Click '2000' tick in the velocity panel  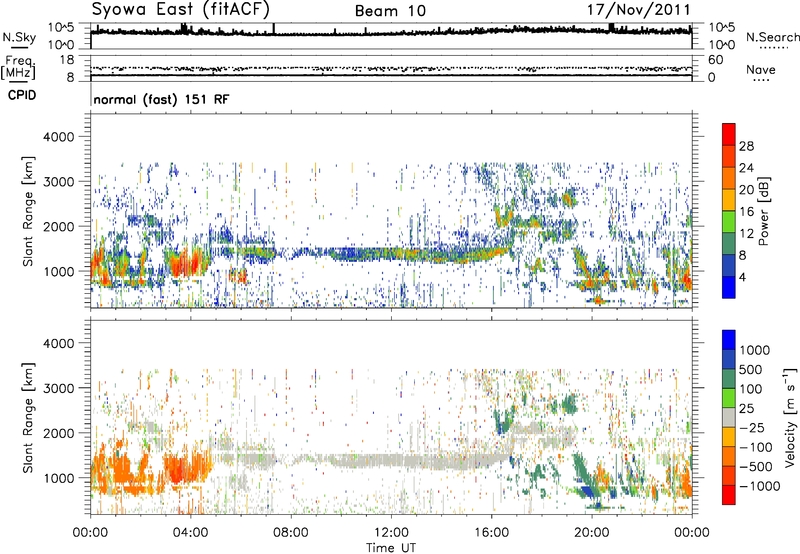(58, 433)
